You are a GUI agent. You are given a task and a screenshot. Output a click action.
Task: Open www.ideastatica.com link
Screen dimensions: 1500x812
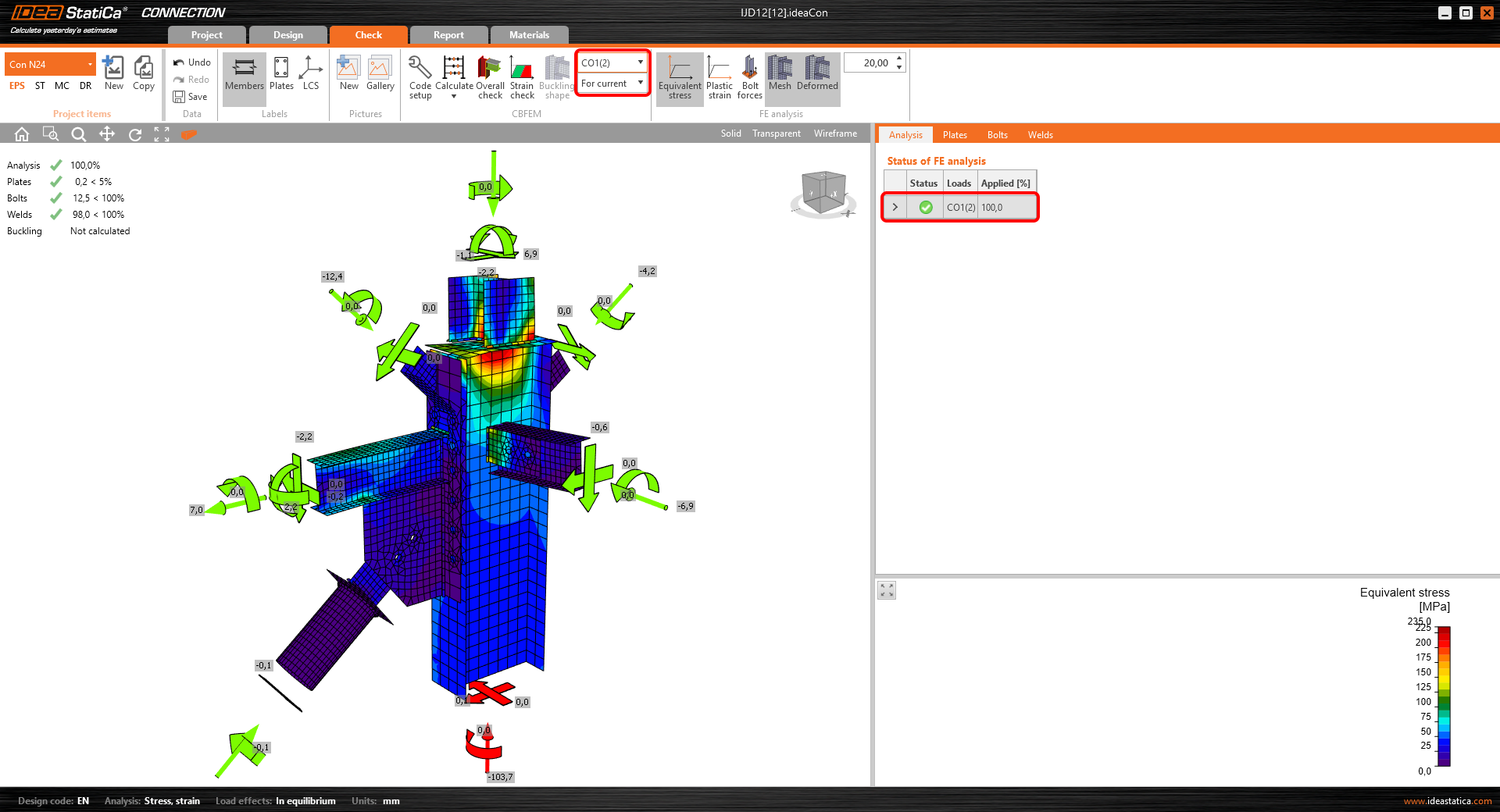(1448, 801)
